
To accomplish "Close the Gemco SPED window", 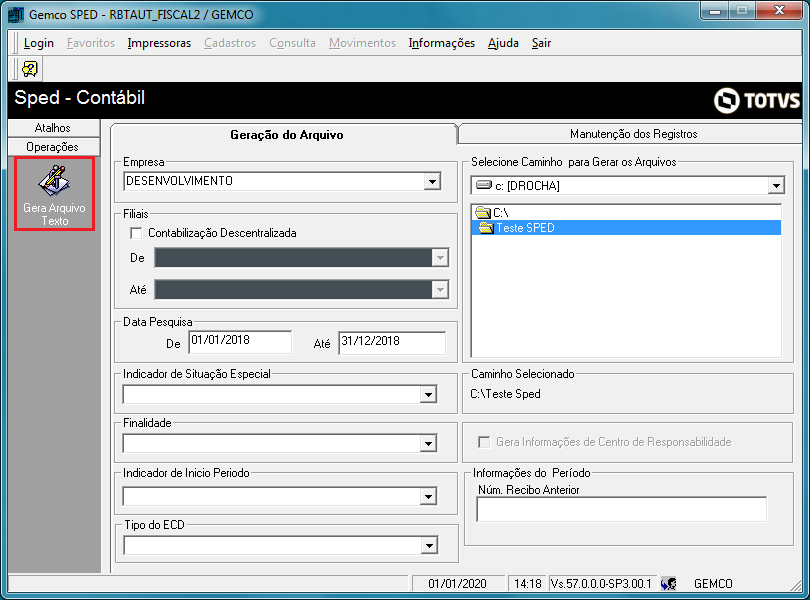I will (779, 11).
